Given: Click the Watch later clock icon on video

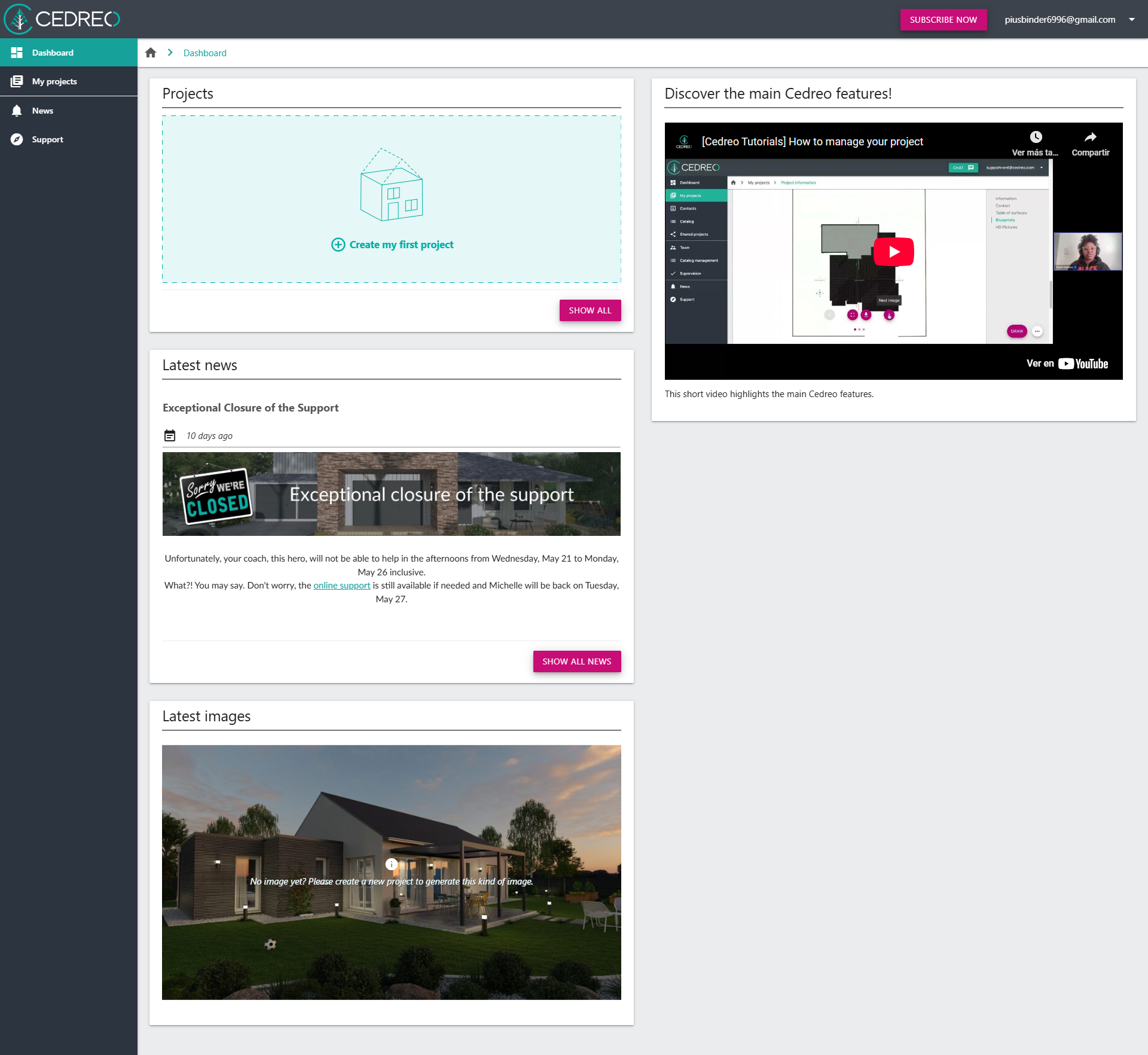Looking at the screenshot, I should (x=1036, y=138).
